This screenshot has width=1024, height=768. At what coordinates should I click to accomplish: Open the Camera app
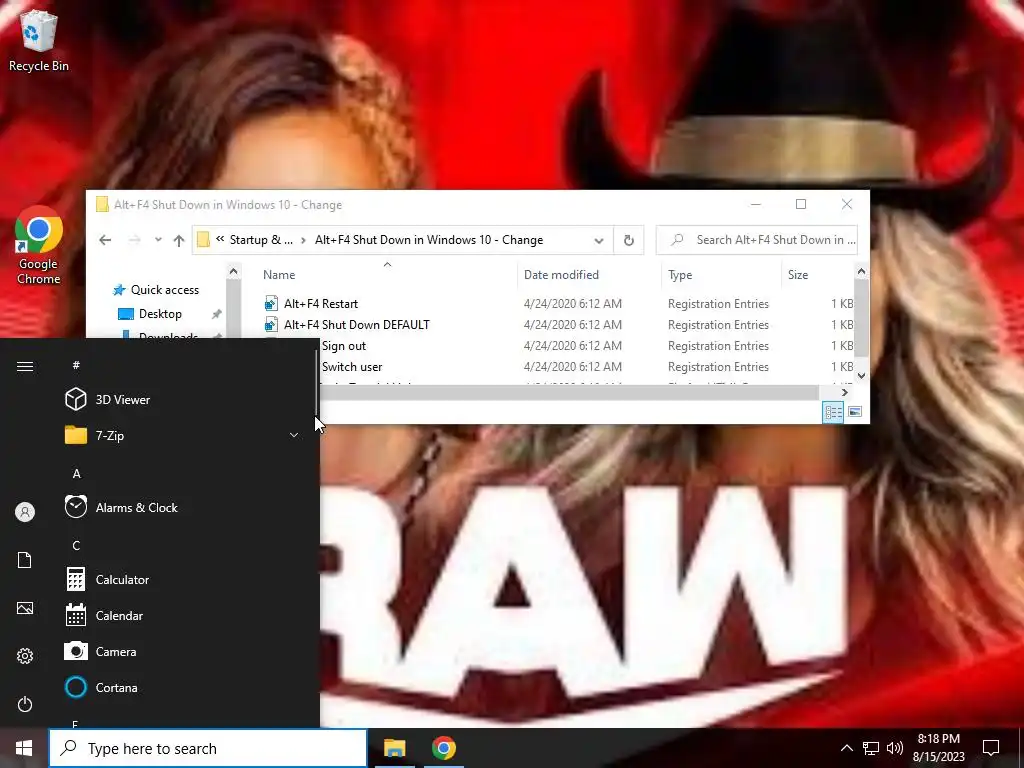[x=183, y=652]
